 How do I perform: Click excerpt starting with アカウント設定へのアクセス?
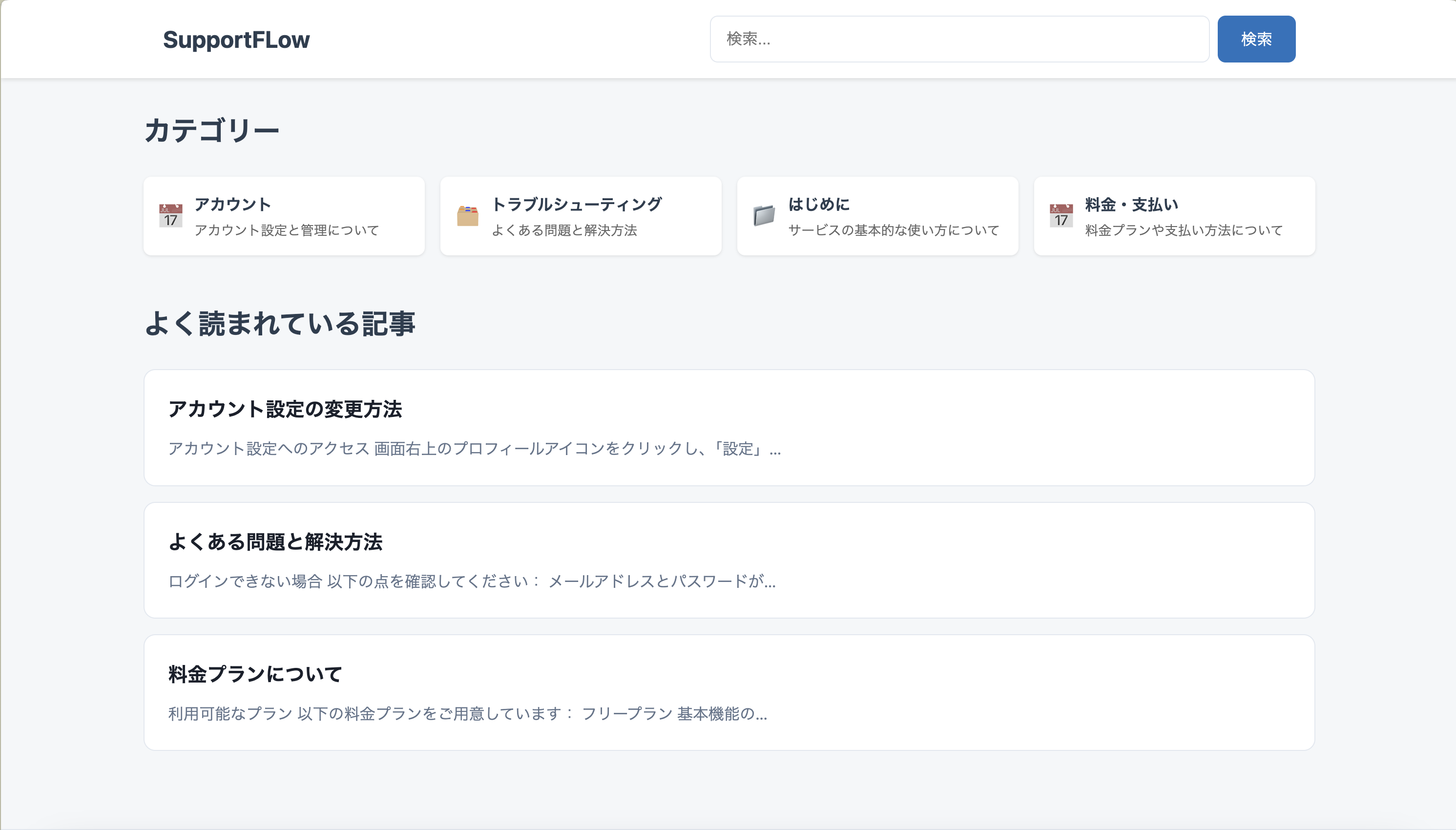click(474, 449)
